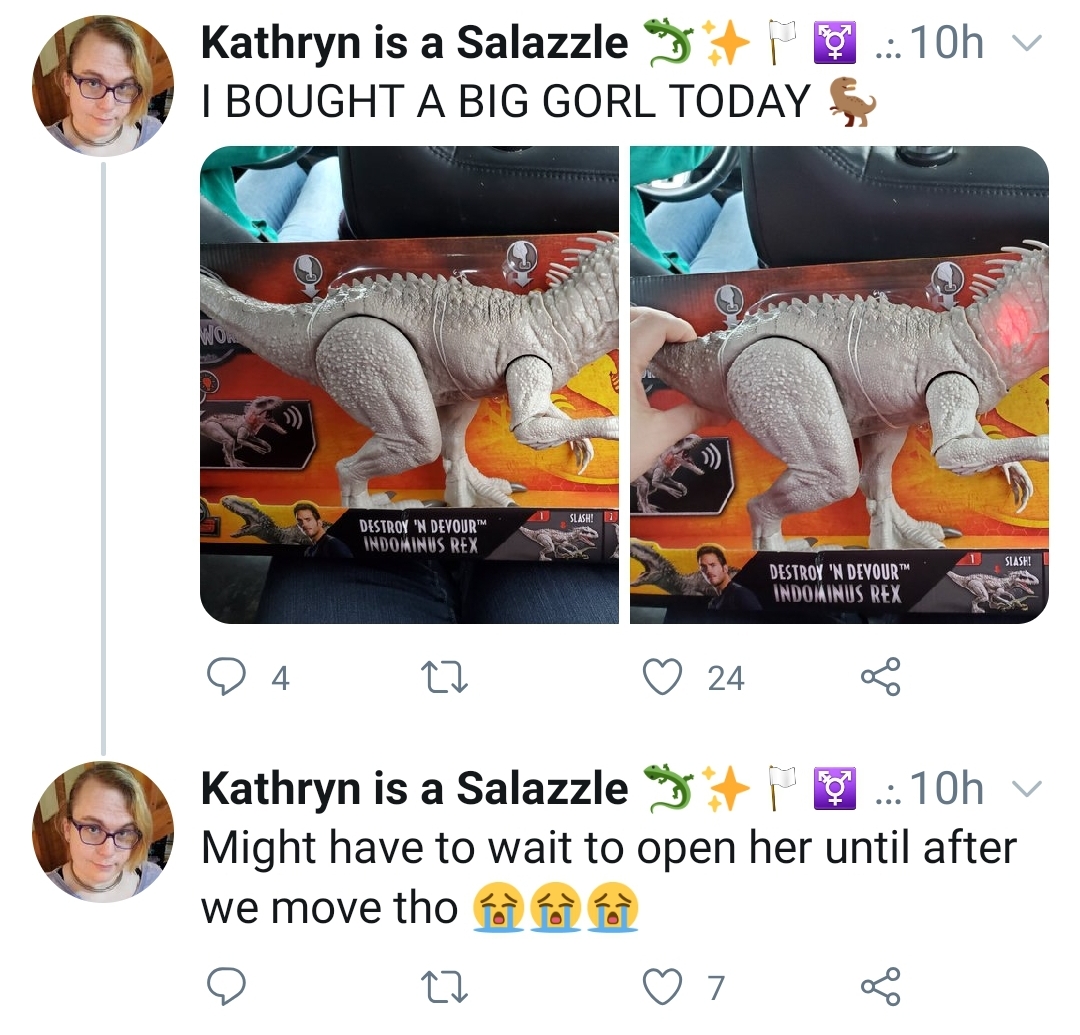Image resolution: width=1080 pixels, height=1035 pixels.
Task: Reply to the "wait to open her" tweet
Action: 227,987
